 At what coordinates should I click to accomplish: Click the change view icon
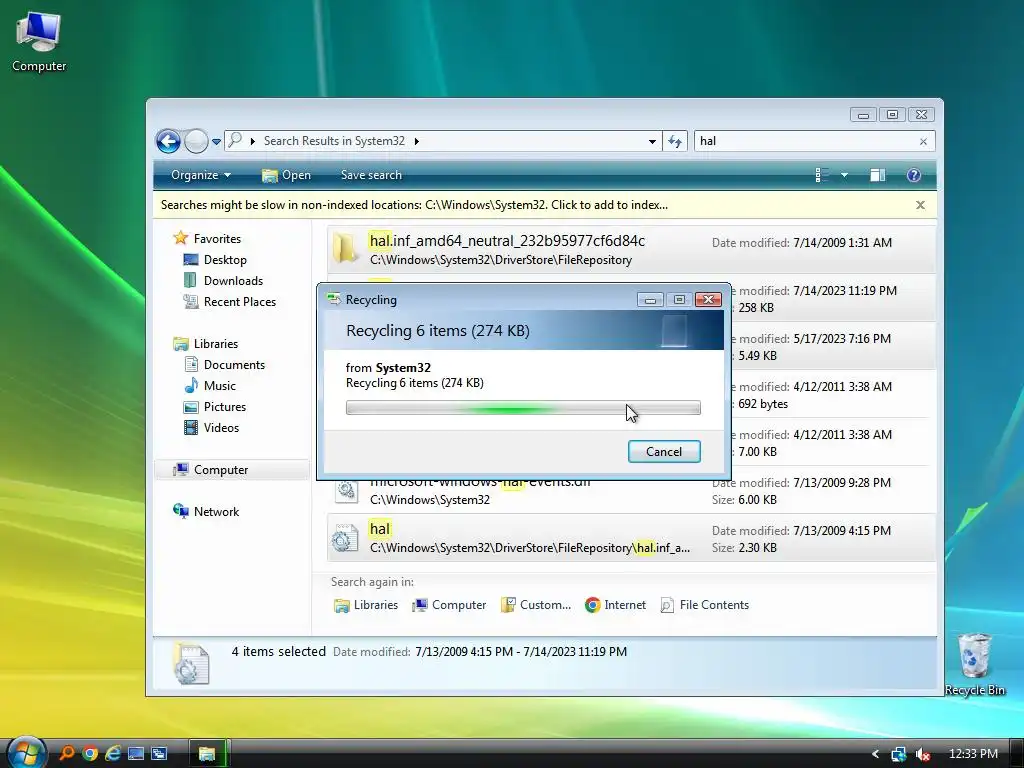pos(822,175)
